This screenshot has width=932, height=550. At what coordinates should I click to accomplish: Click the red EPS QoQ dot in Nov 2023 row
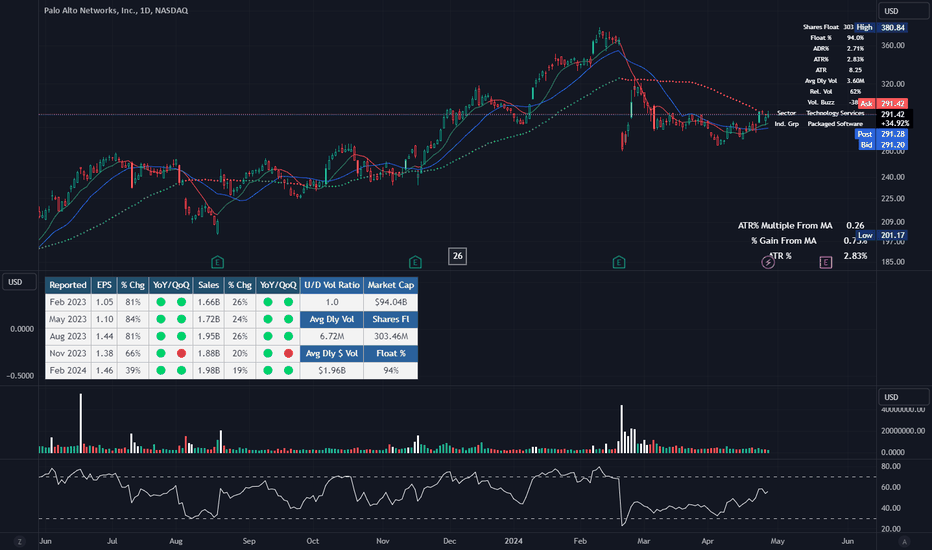click(181, 353)
